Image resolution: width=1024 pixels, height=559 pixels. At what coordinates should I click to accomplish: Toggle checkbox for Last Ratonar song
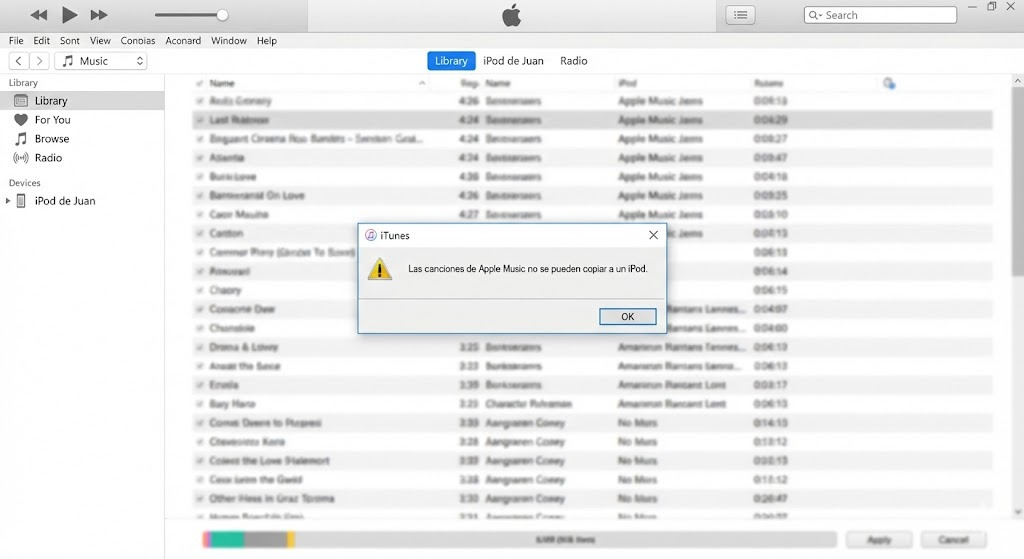(x=199, y=120)
